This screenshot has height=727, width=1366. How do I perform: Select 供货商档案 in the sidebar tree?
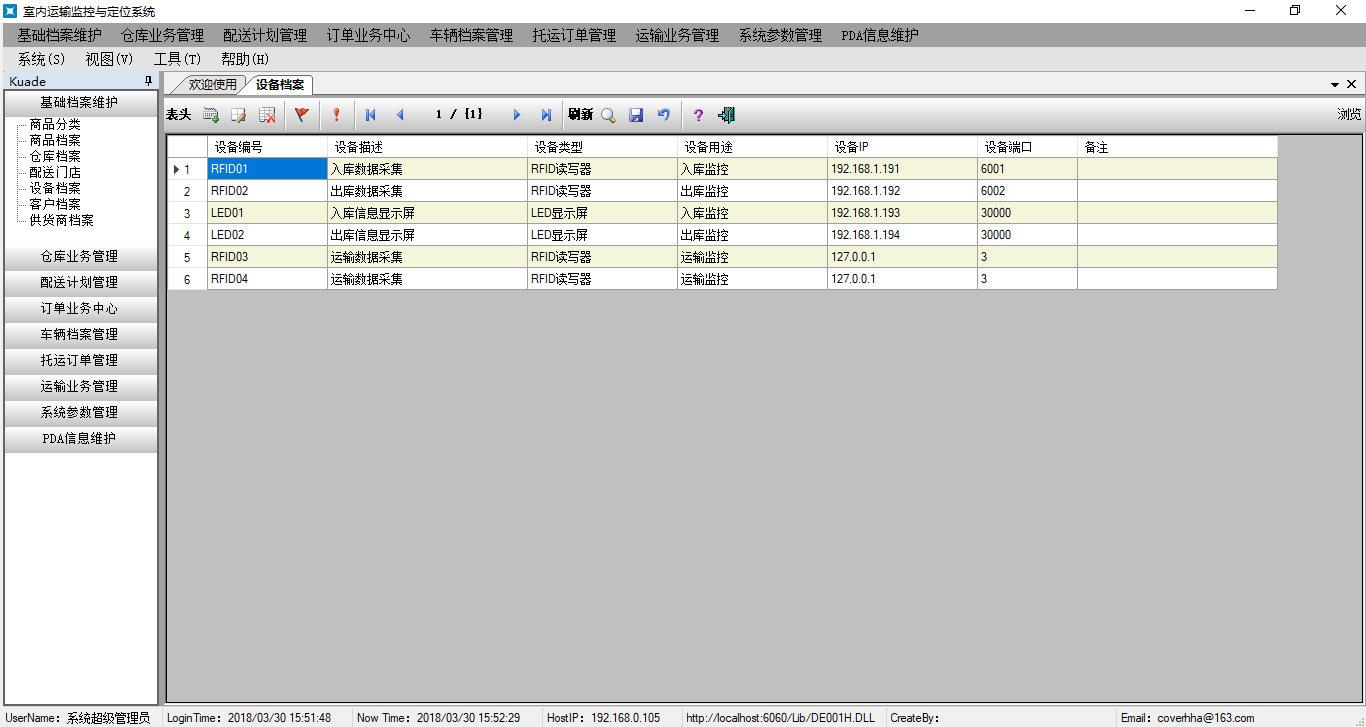61,220
